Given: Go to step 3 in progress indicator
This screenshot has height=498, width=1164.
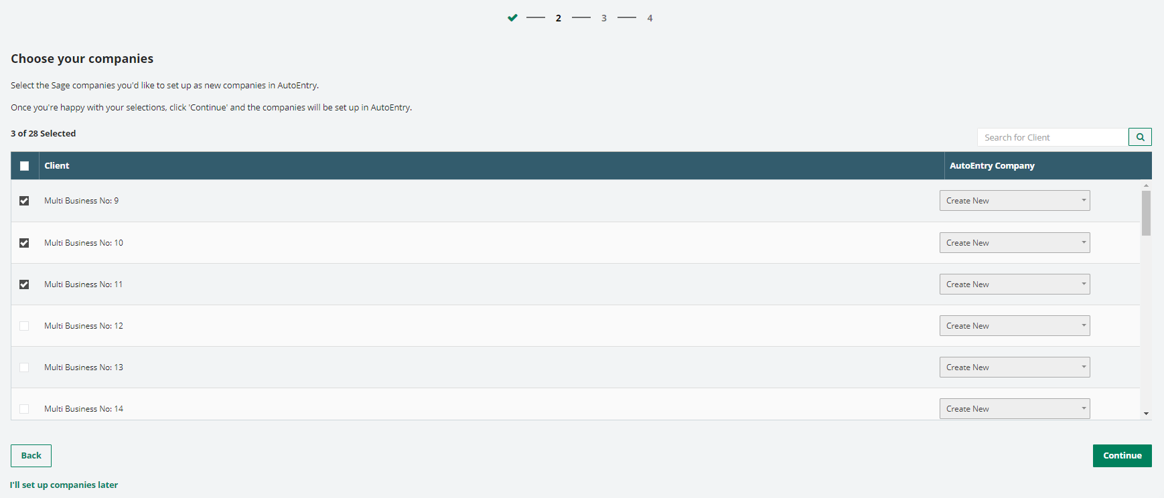Looking at the screenshot, I should 604,18.
